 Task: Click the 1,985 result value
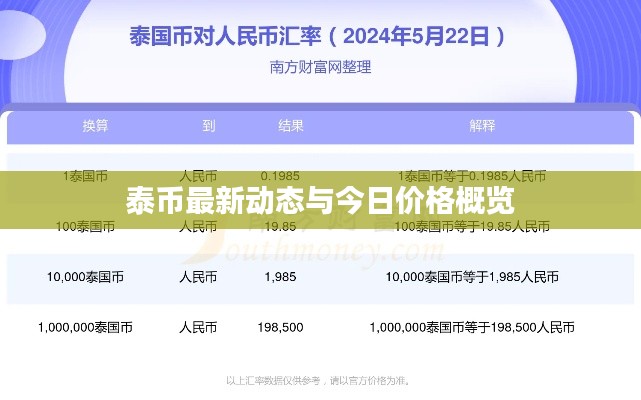(280, 276)
